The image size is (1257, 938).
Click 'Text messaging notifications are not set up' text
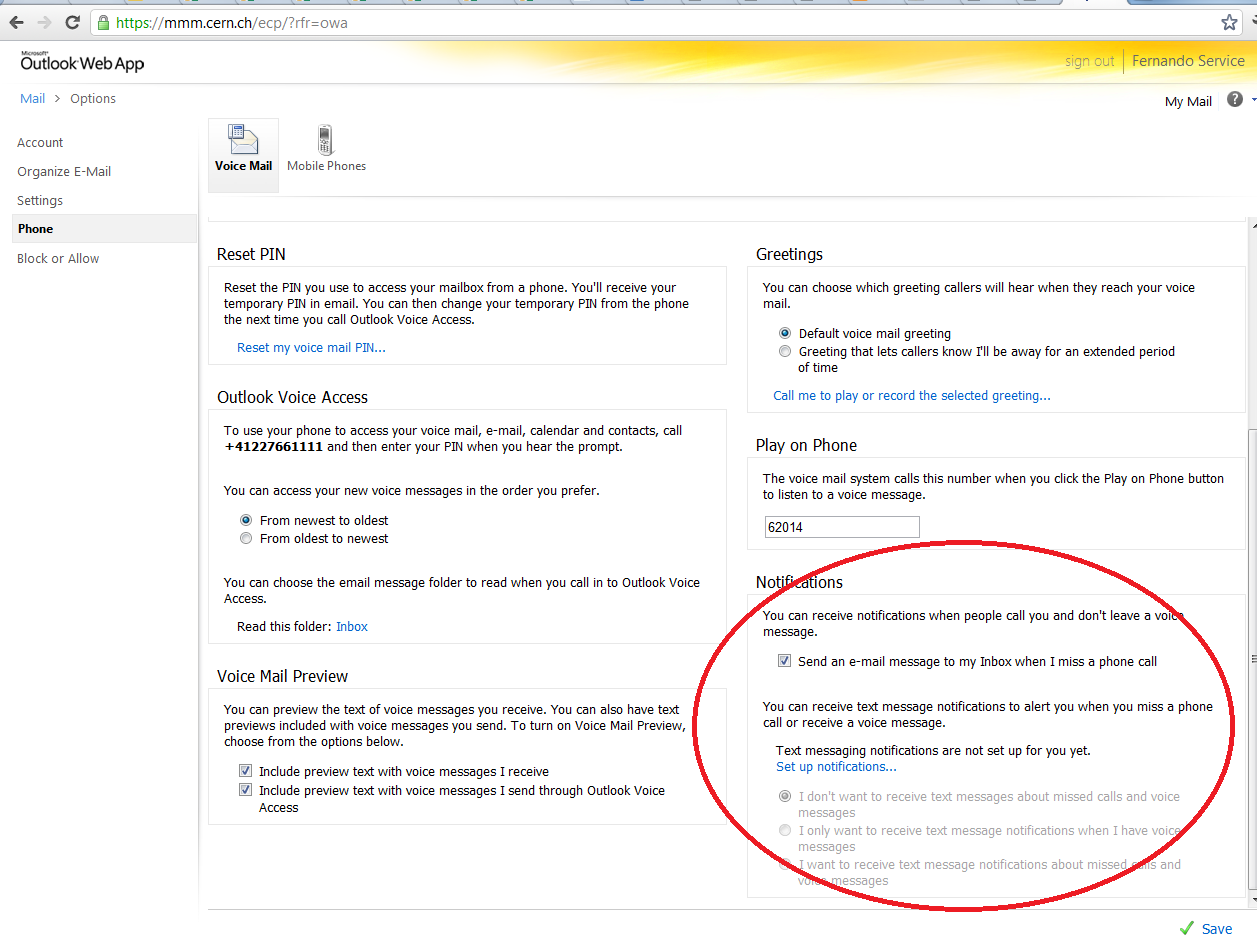[933, 751]
